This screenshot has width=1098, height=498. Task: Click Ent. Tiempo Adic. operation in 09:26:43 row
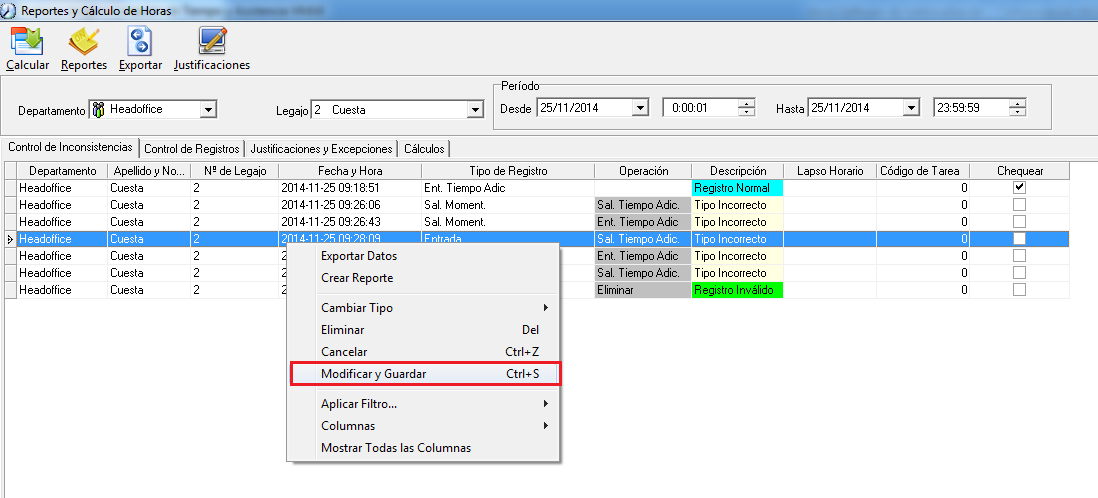[644, 222]
